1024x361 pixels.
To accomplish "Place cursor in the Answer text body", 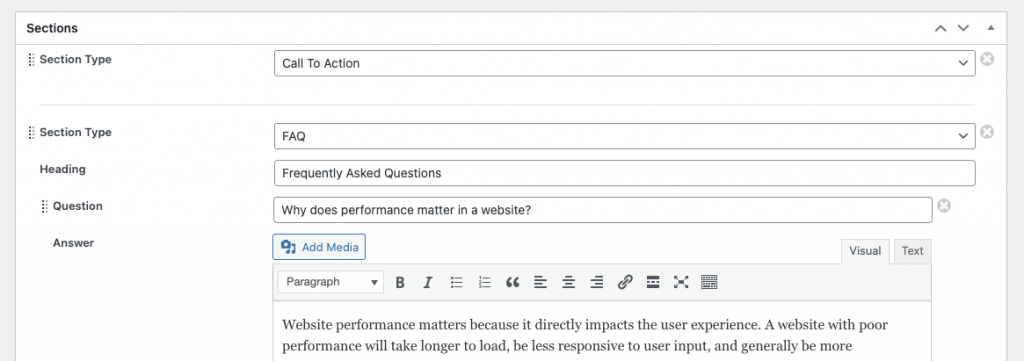I will 602,331.
